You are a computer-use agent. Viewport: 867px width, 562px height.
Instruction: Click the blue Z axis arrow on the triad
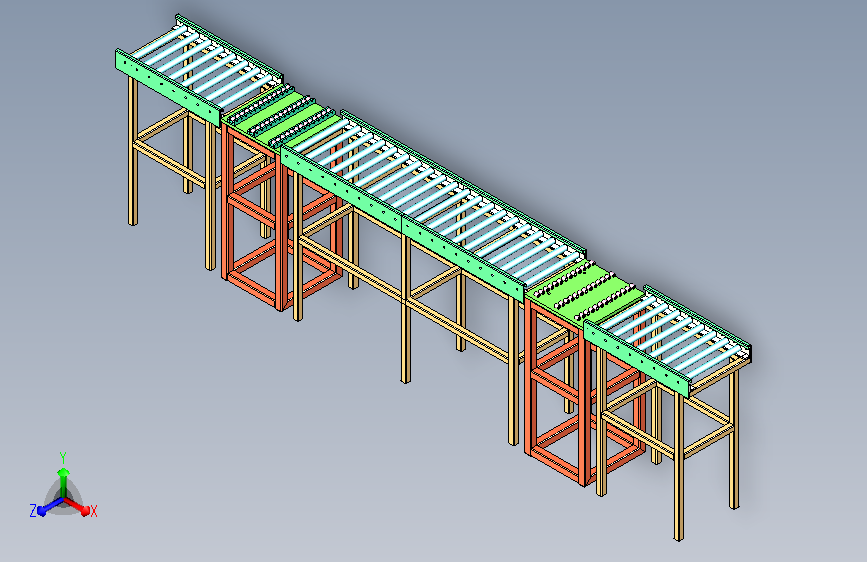tap(50, 506)
